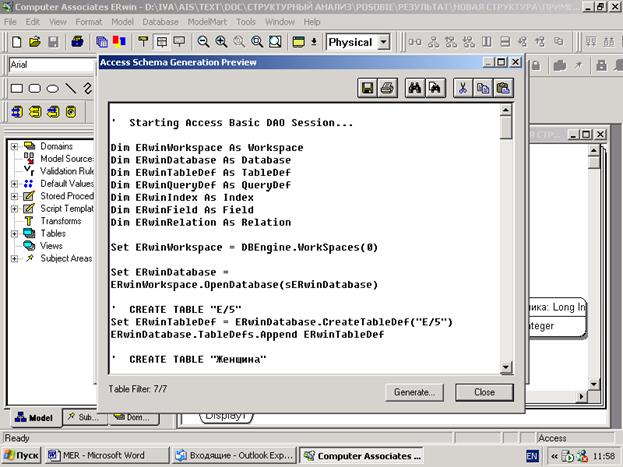Select the rounded rectangle drawing tool
The height and width of the screenshot is (467, 623).
[34, 88]
